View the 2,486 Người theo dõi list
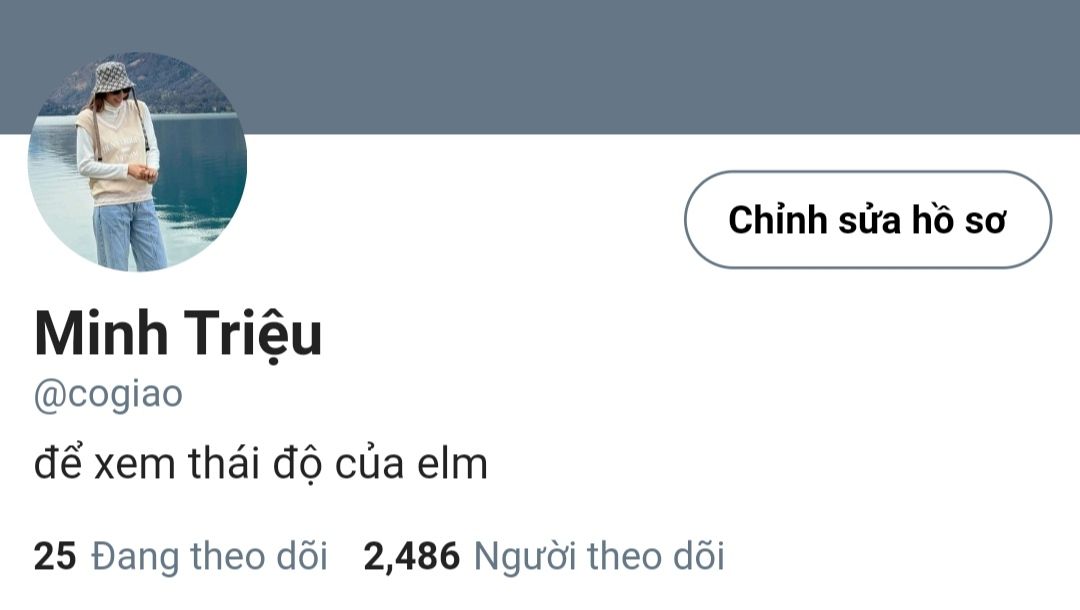Image resolution: width=1080 pixels, height=610 pixels. pos(544,556)
